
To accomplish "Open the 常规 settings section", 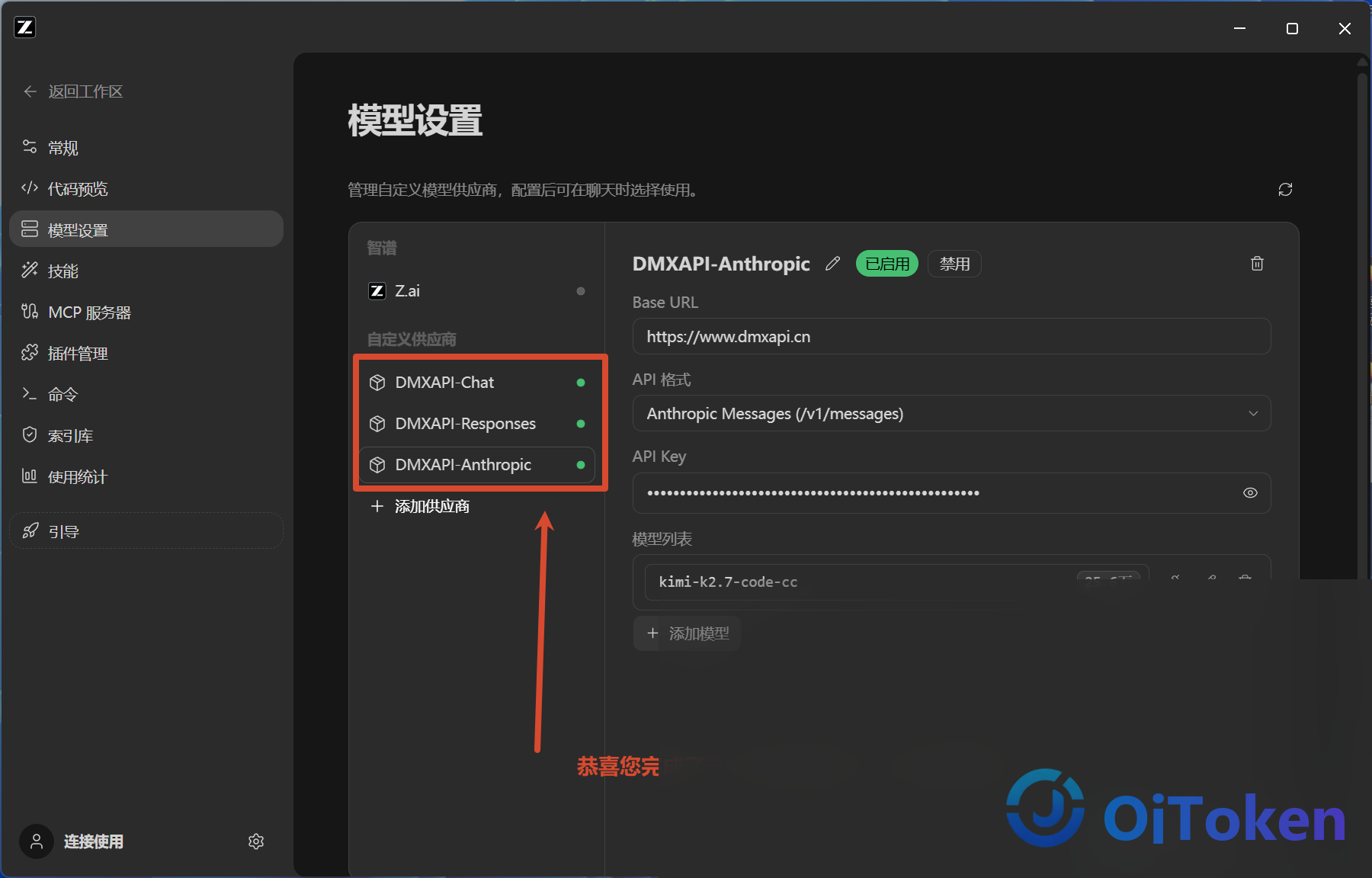I will coord(146,148).
